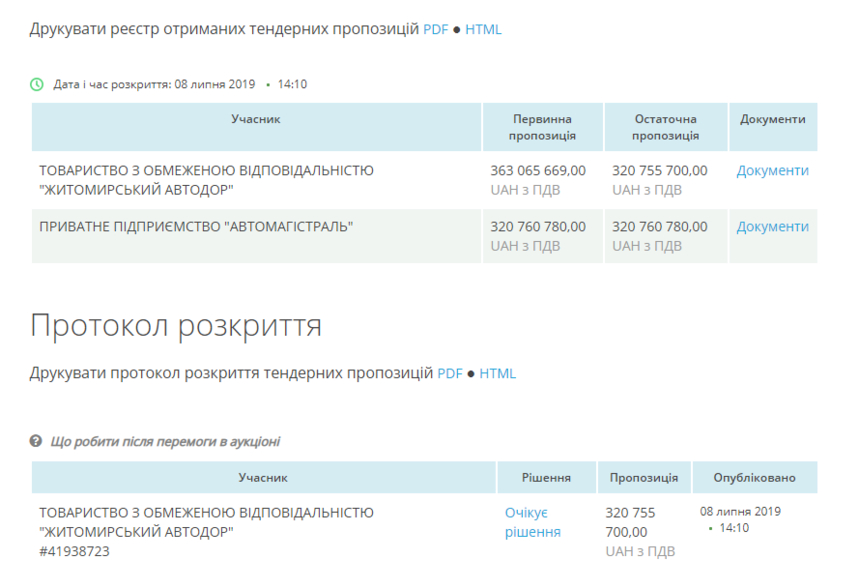The height and width of the screenshot is (569, 859).
Task: View the opening protocol as HTML
Action: [x=497, y=374]
